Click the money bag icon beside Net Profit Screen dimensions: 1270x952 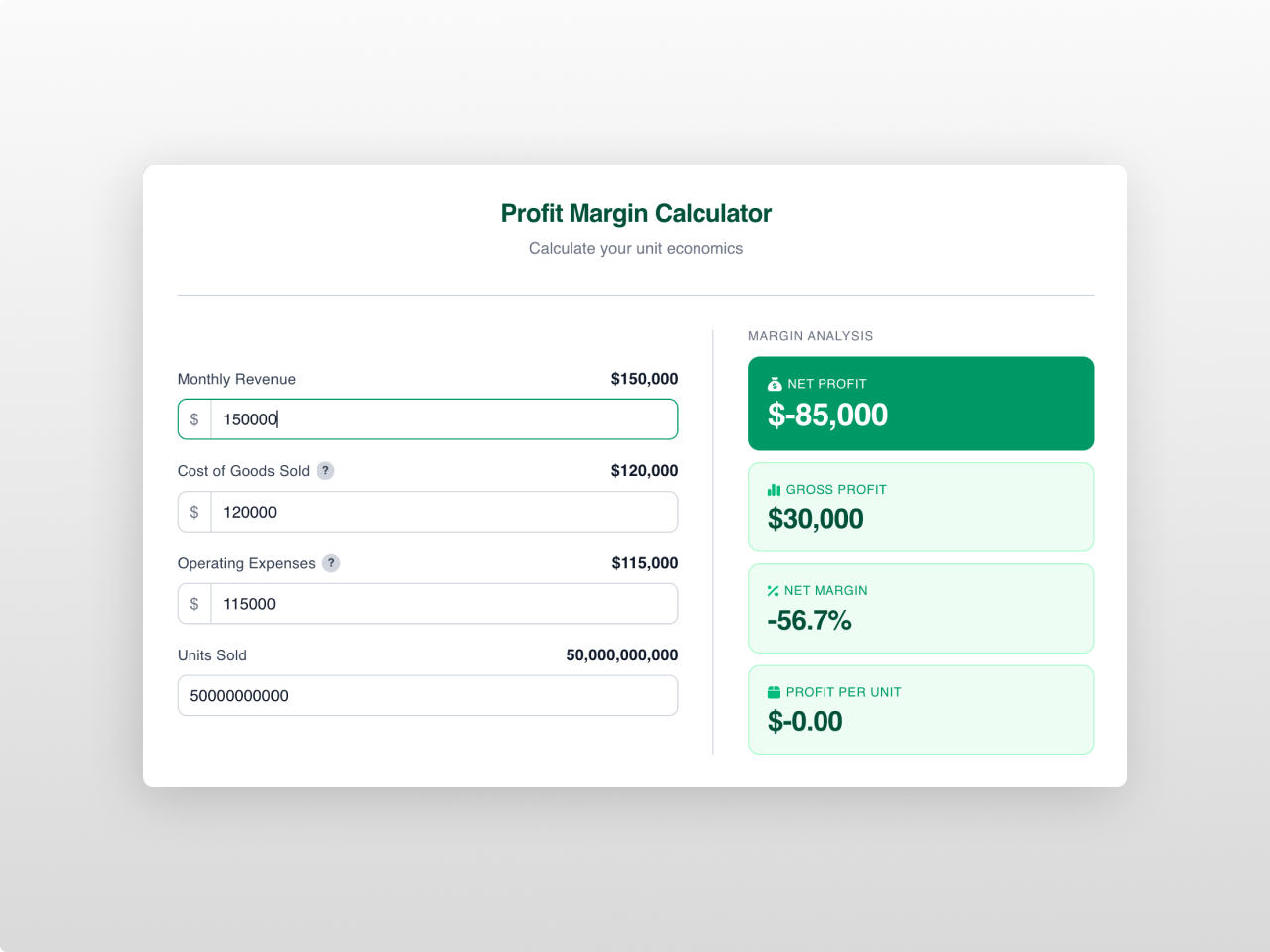click(x=774, y=384)
